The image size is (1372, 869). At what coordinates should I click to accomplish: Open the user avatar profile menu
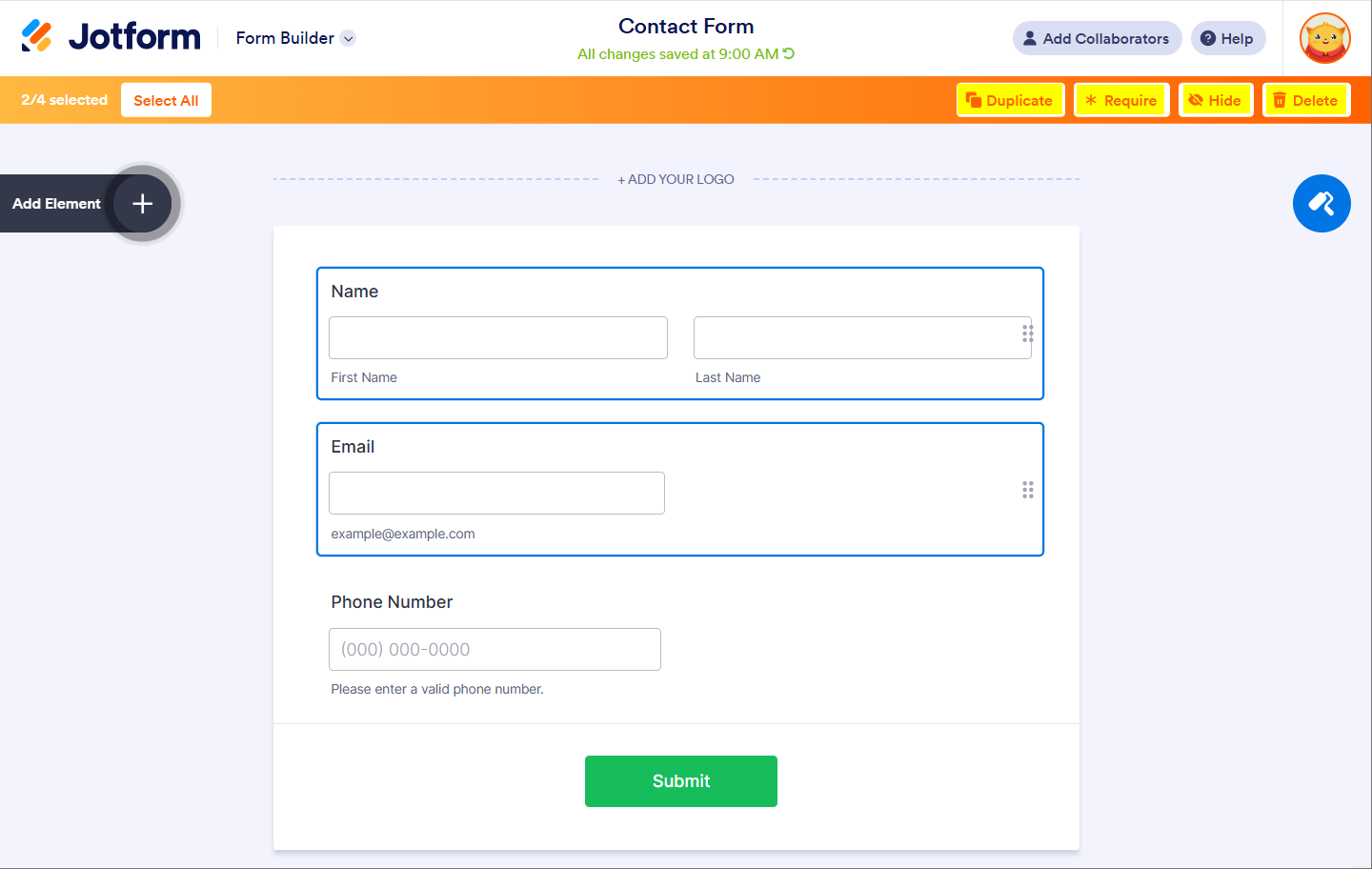tap(1324, 38)
